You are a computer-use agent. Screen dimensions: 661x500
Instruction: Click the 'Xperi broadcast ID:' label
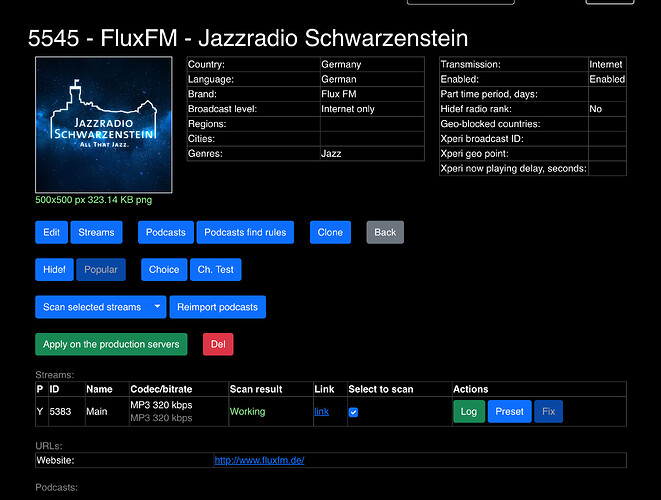[482, 139]
